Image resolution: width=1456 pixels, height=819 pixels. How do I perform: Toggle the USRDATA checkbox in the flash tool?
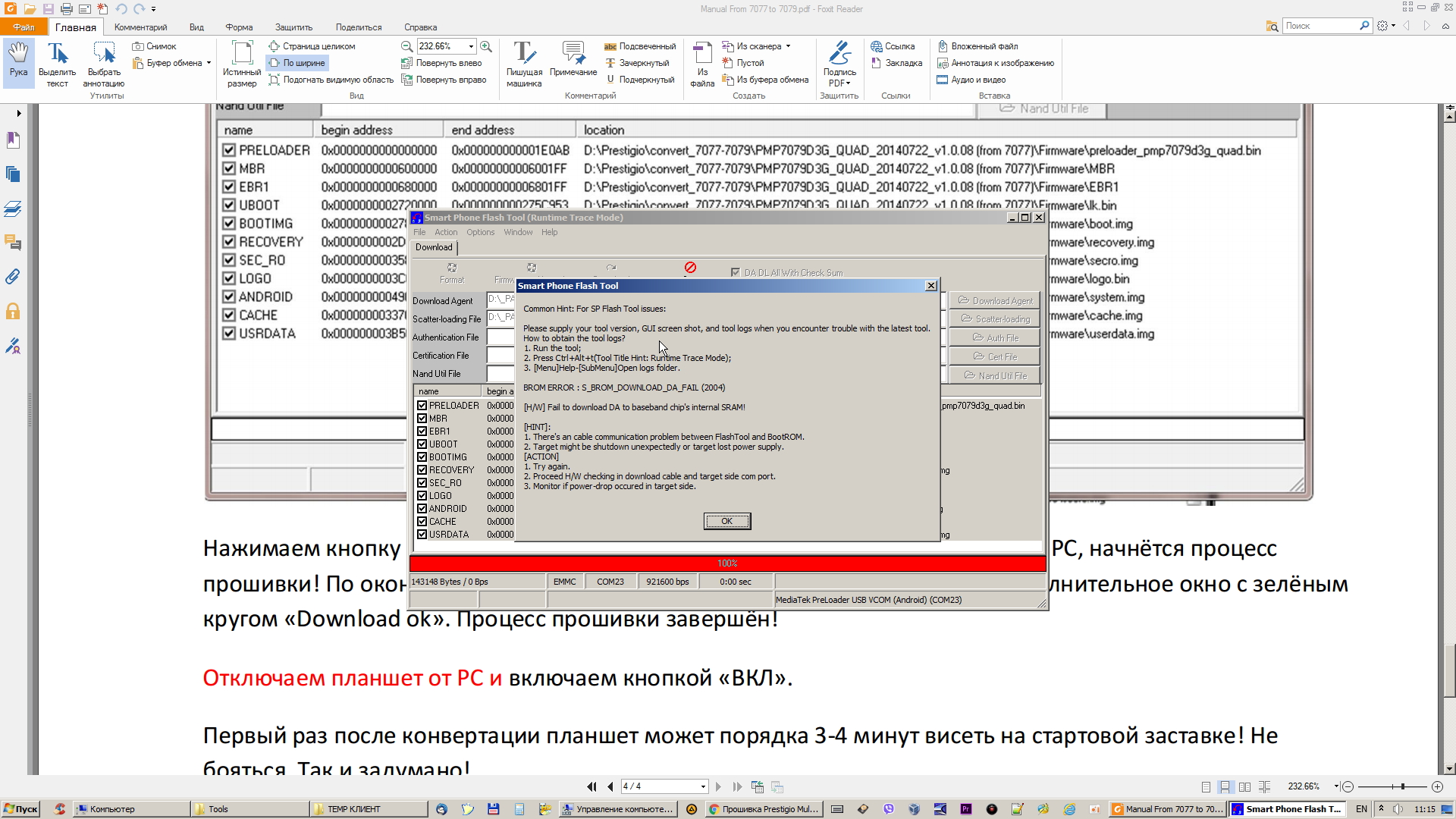(x=422, y=535)
